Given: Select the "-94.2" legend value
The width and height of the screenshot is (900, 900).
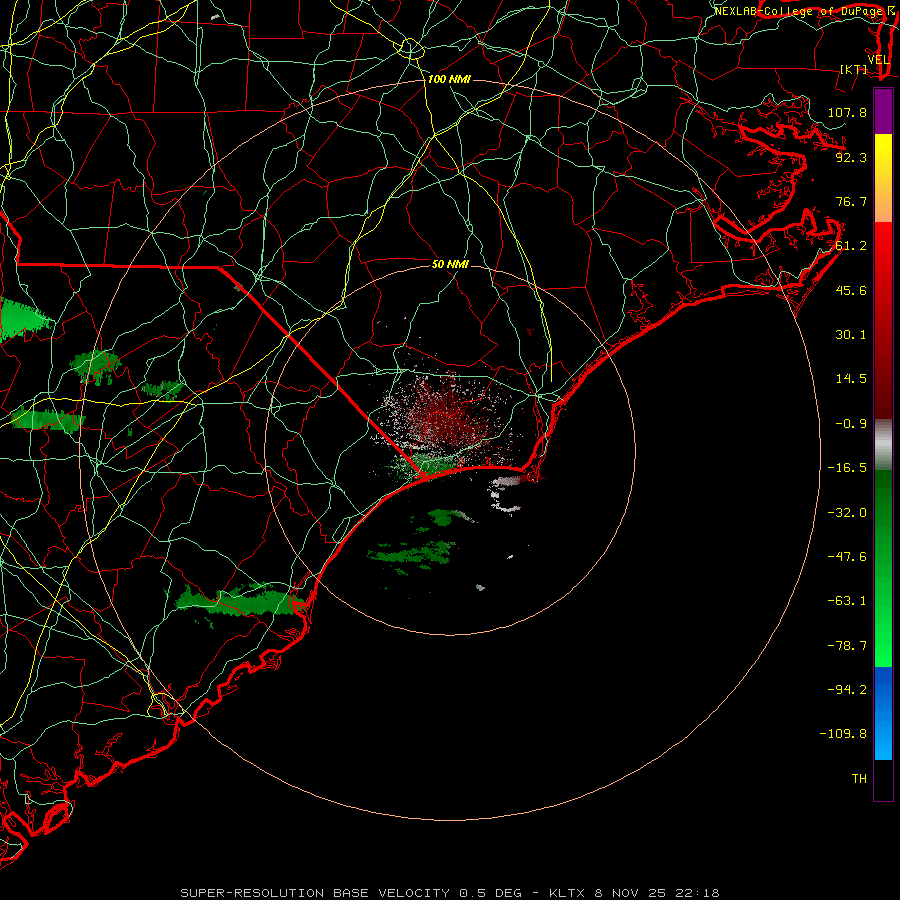Looking at the screenshot, I should coord(847,690).
